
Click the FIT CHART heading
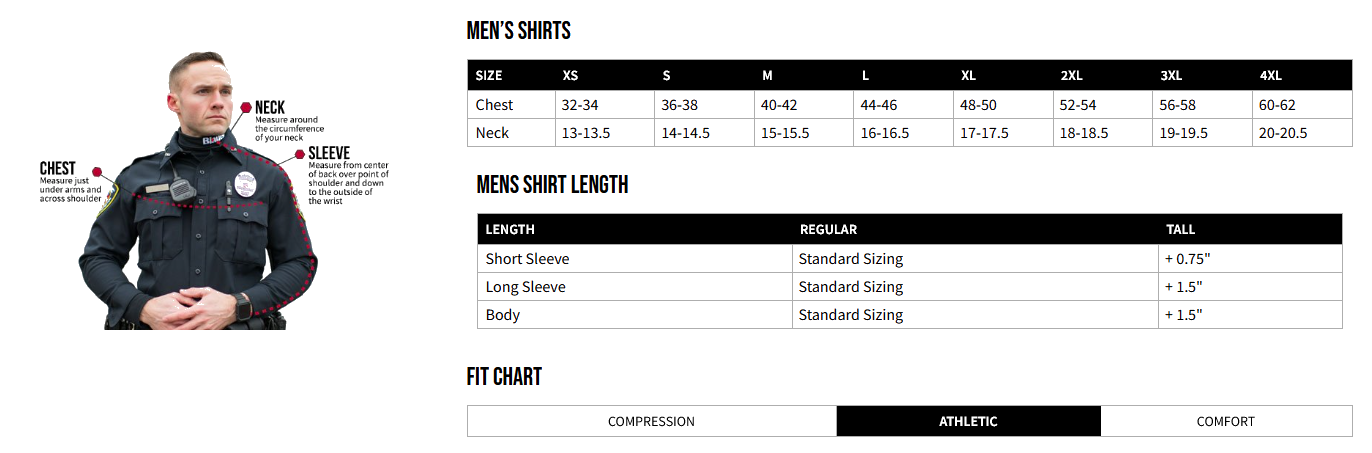[x=504, y=377]
